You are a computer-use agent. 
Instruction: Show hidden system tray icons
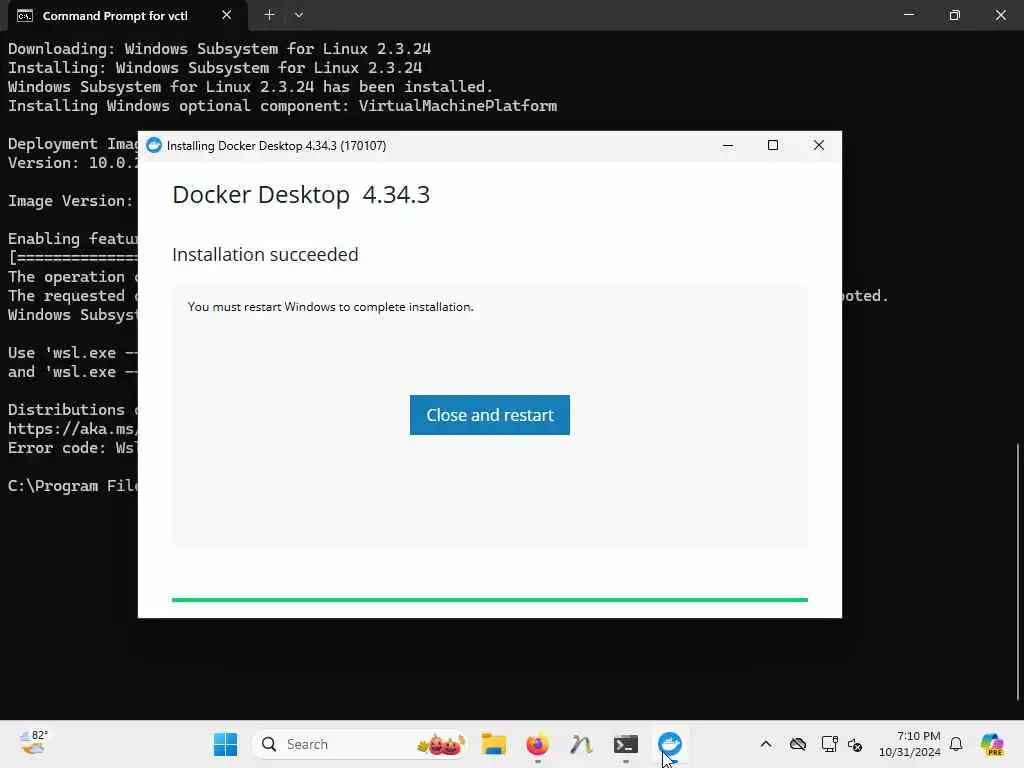(766, 744)
